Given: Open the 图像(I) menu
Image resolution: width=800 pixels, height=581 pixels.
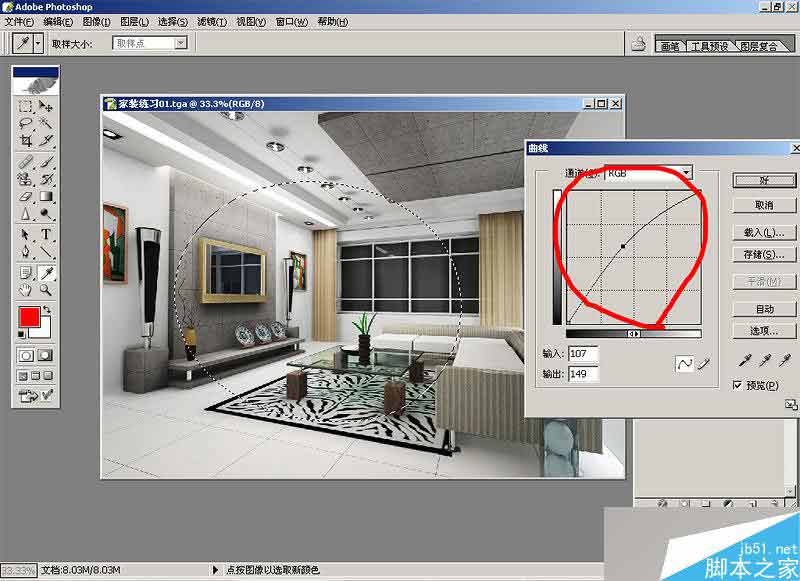Looking at the screenshot, I should pos(96,22).
